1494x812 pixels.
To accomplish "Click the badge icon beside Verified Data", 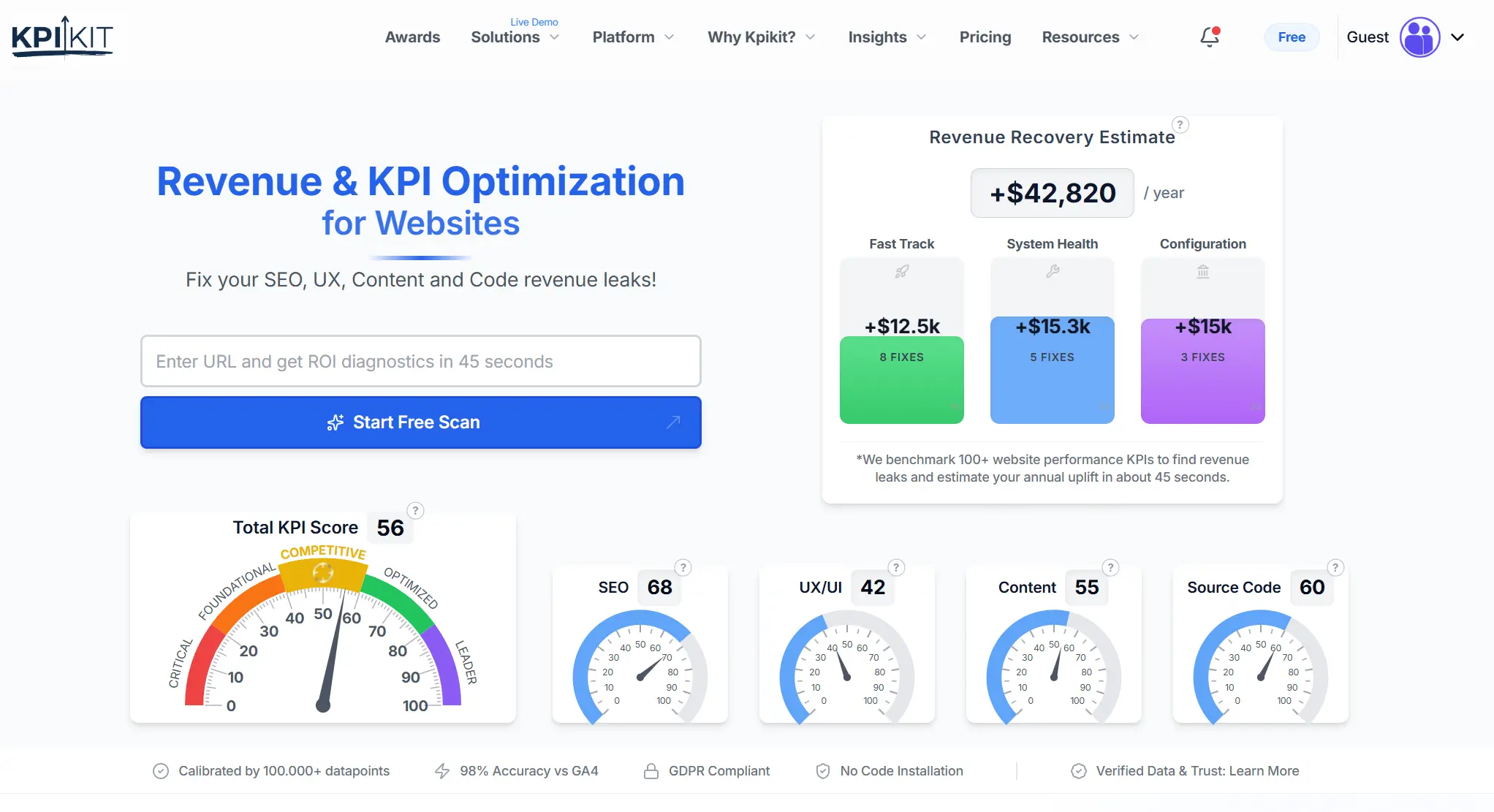I will (1078, 771).
